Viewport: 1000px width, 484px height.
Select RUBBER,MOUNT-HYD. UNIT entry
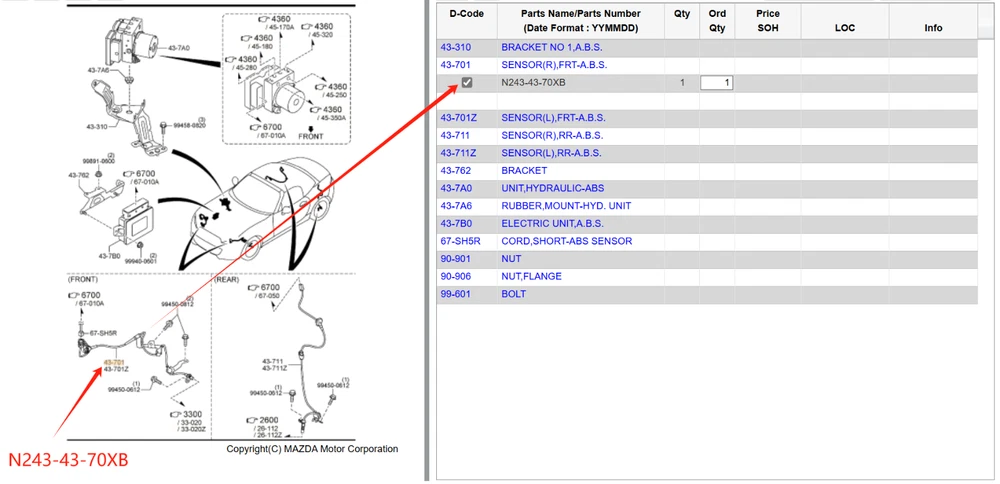click(566, 206)
